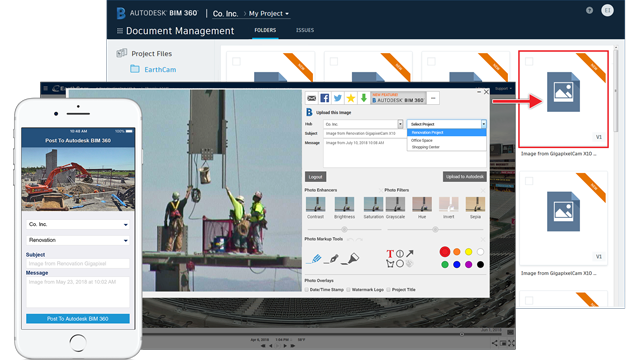
Task: Check the red-highlighted image card checkbox
Action: [529, 62]
